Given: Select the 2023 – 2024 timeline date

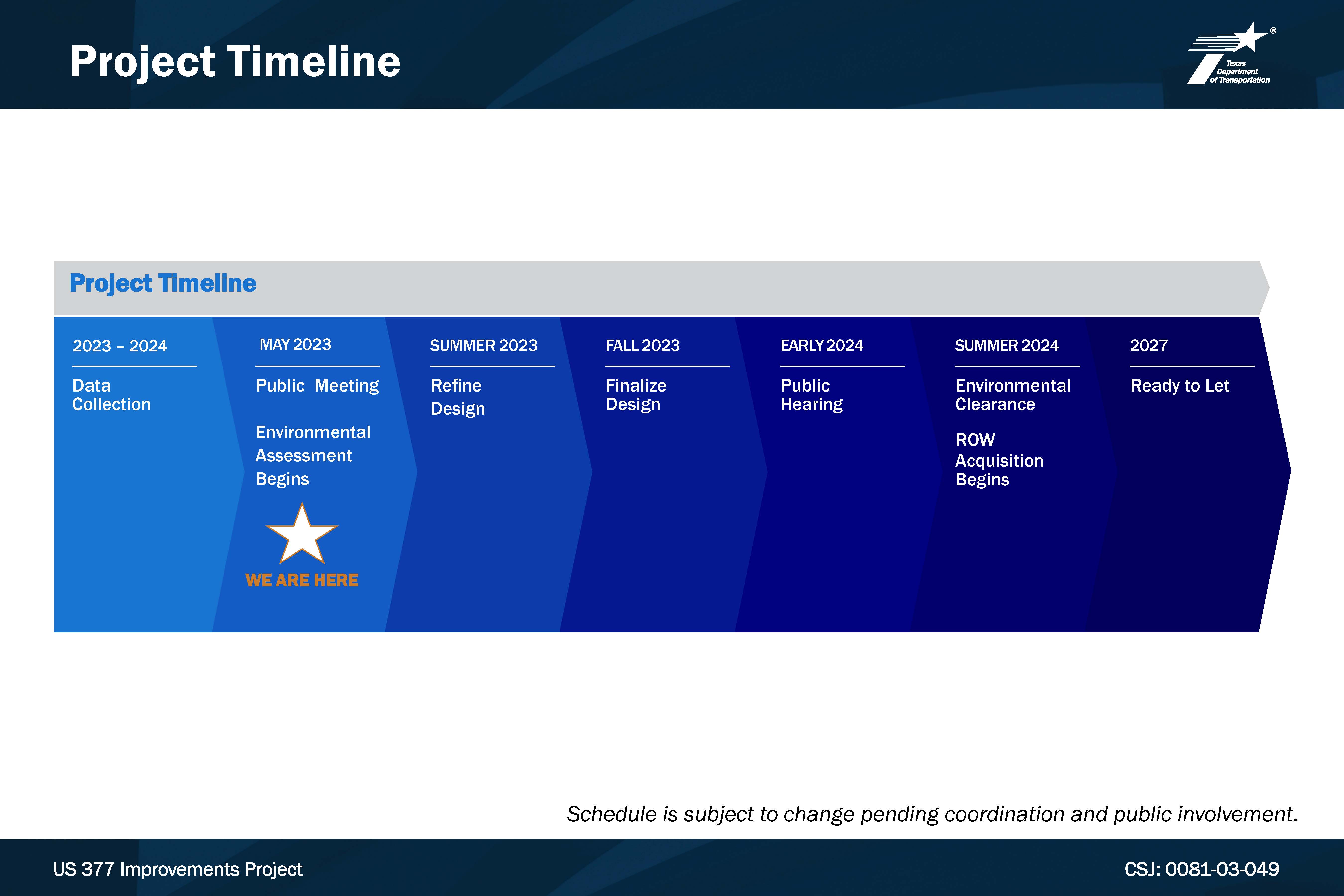Looking at the screenshot, I should (119, 346).
